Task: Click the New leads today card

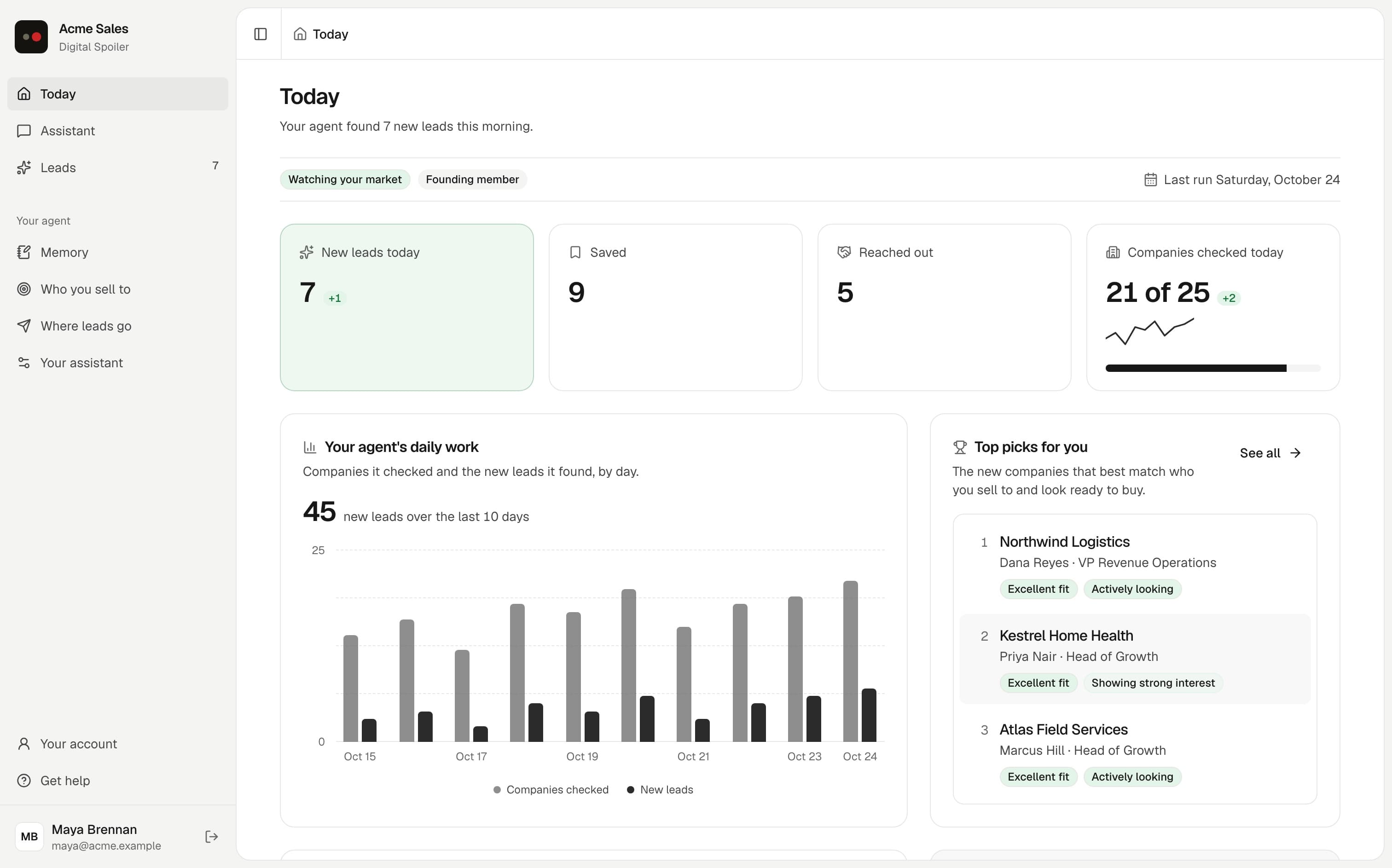Action: click(406, 307)
